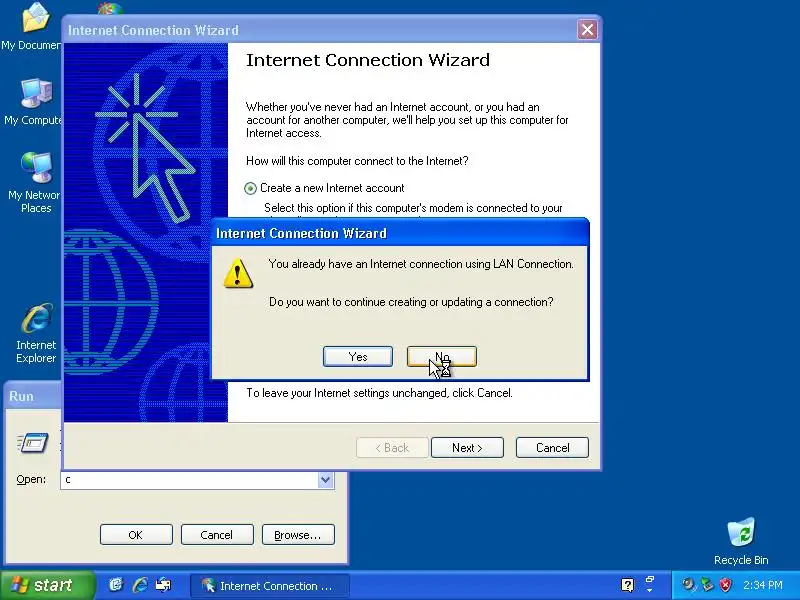The height and width of the screenshot is (600, 800).
Task: Open the Recycle Bin desktop icon
Action: (x=741, y=541)
